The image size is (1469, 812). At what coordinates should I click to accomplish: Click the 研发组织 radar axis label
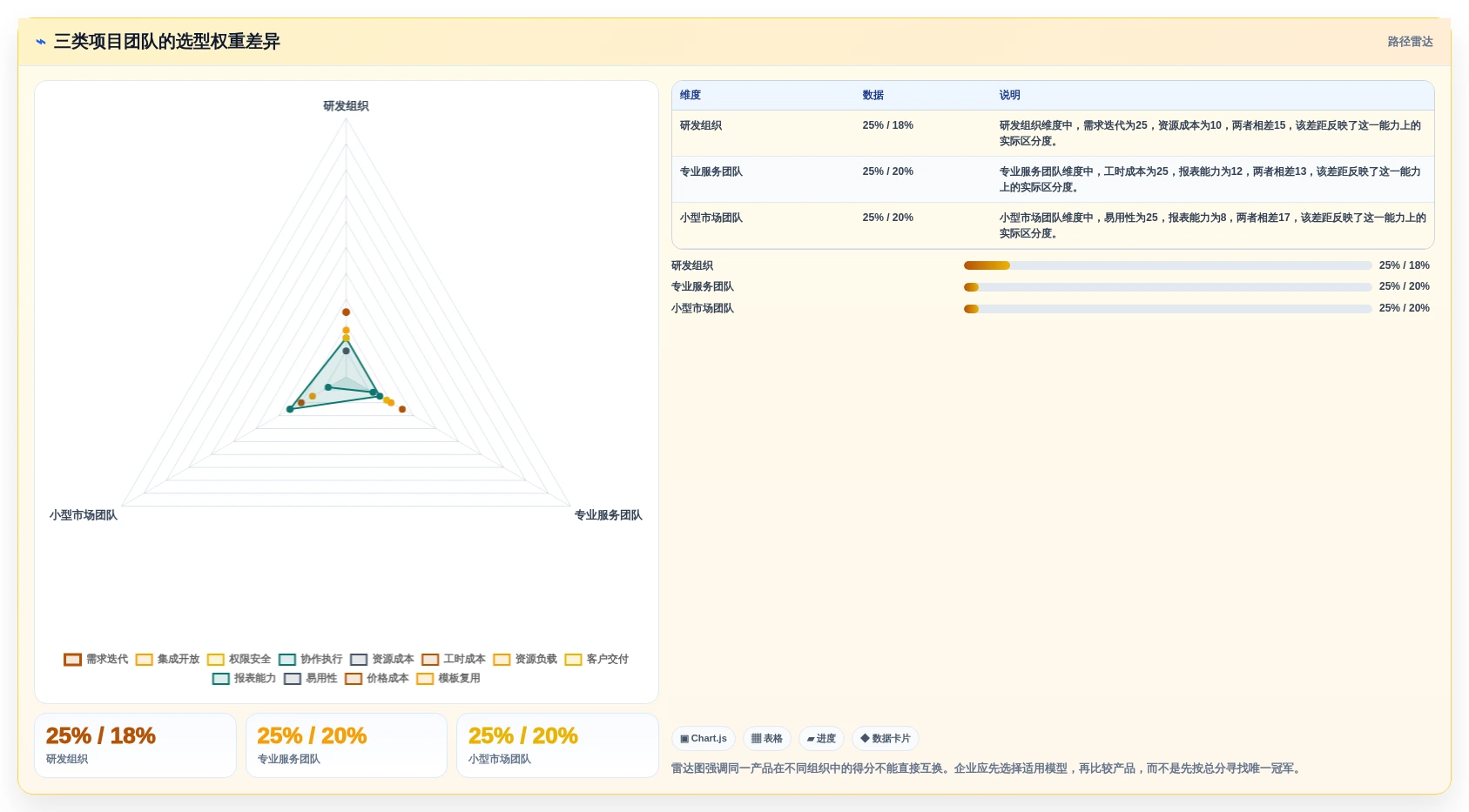pos(347,106)
